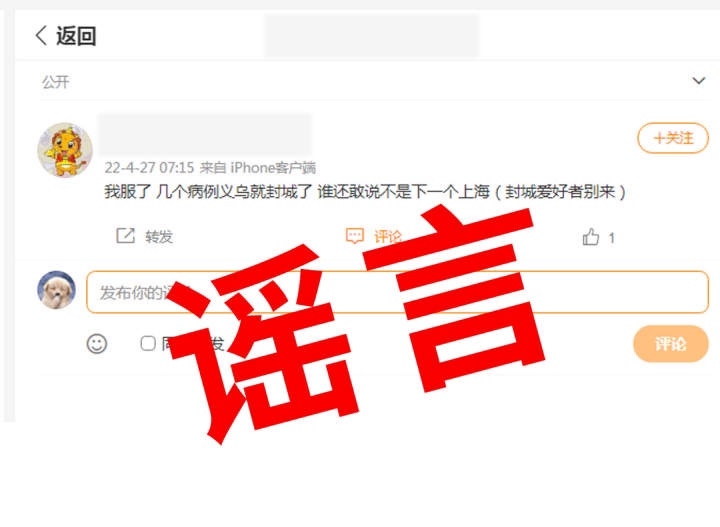Click the blurred poster username

tap(205, 135)
